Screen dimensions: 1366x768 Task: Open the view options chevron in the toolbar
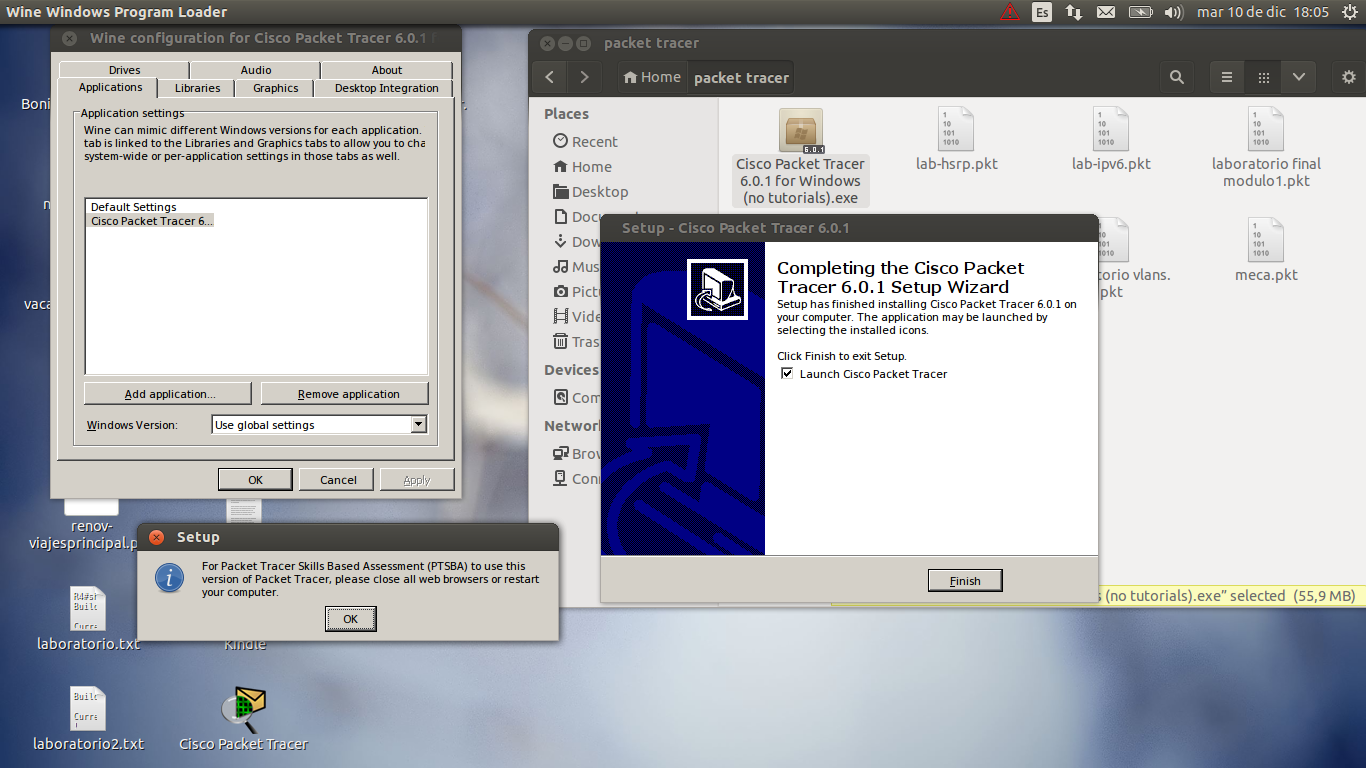1299,76
